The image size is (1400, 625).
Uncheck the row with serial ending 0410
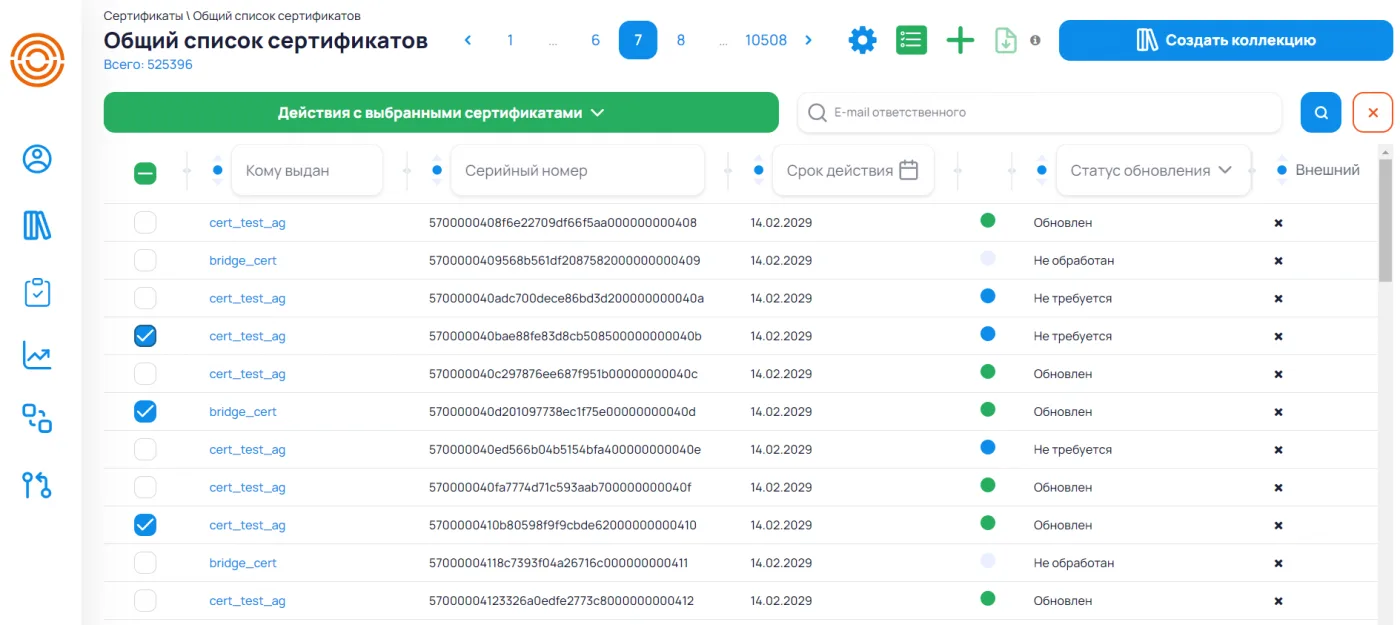[145, 525]
